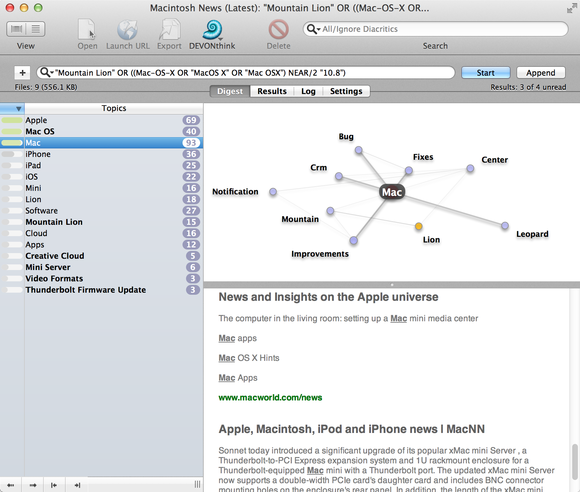This screenshot has width=580, height=492.
Task: Click the Mac OS relevance bar
Action: point(11,131)
